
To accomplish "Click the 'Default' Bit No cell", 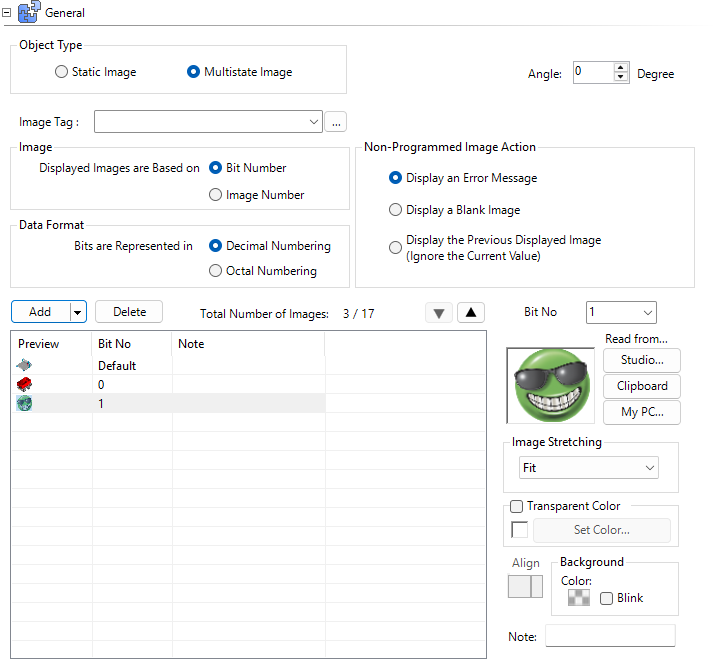I will [132, 365].
